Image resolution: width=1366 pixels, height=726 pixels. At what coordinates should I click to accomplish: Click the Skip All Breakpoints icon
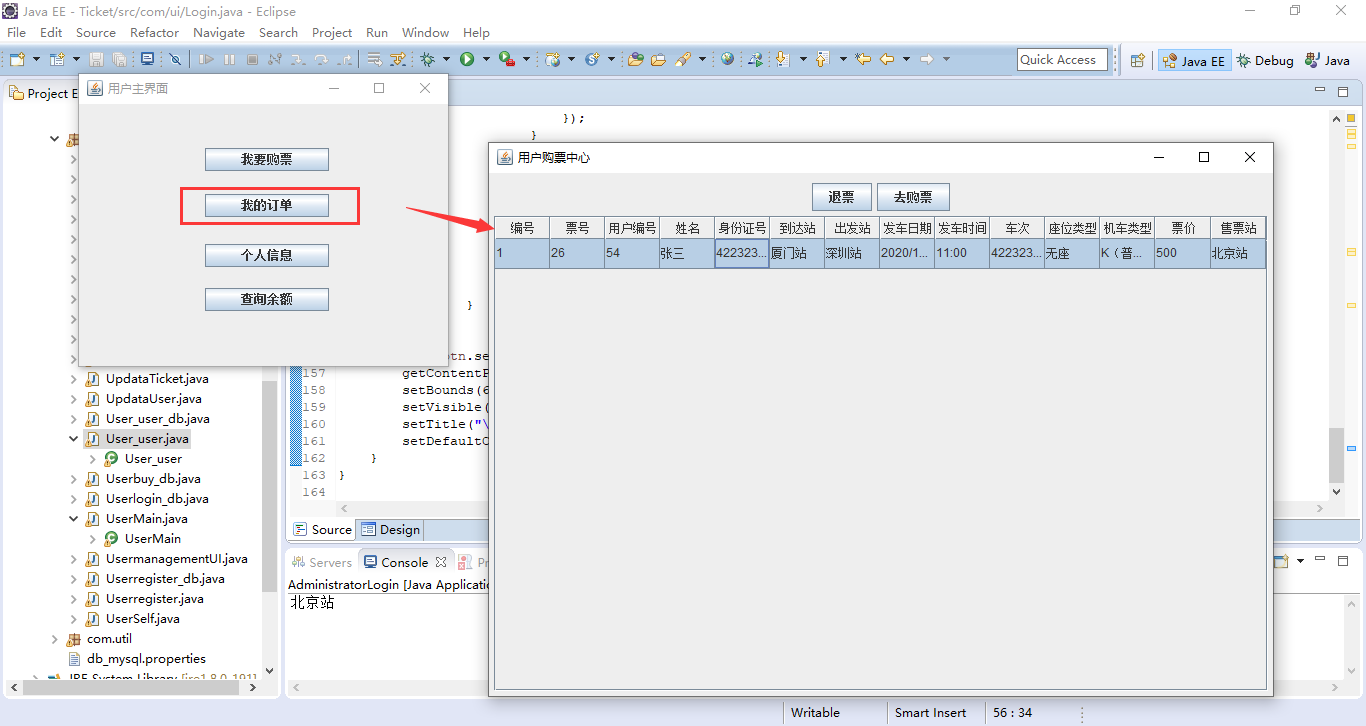pyautogui.click(x=175, y=60)
